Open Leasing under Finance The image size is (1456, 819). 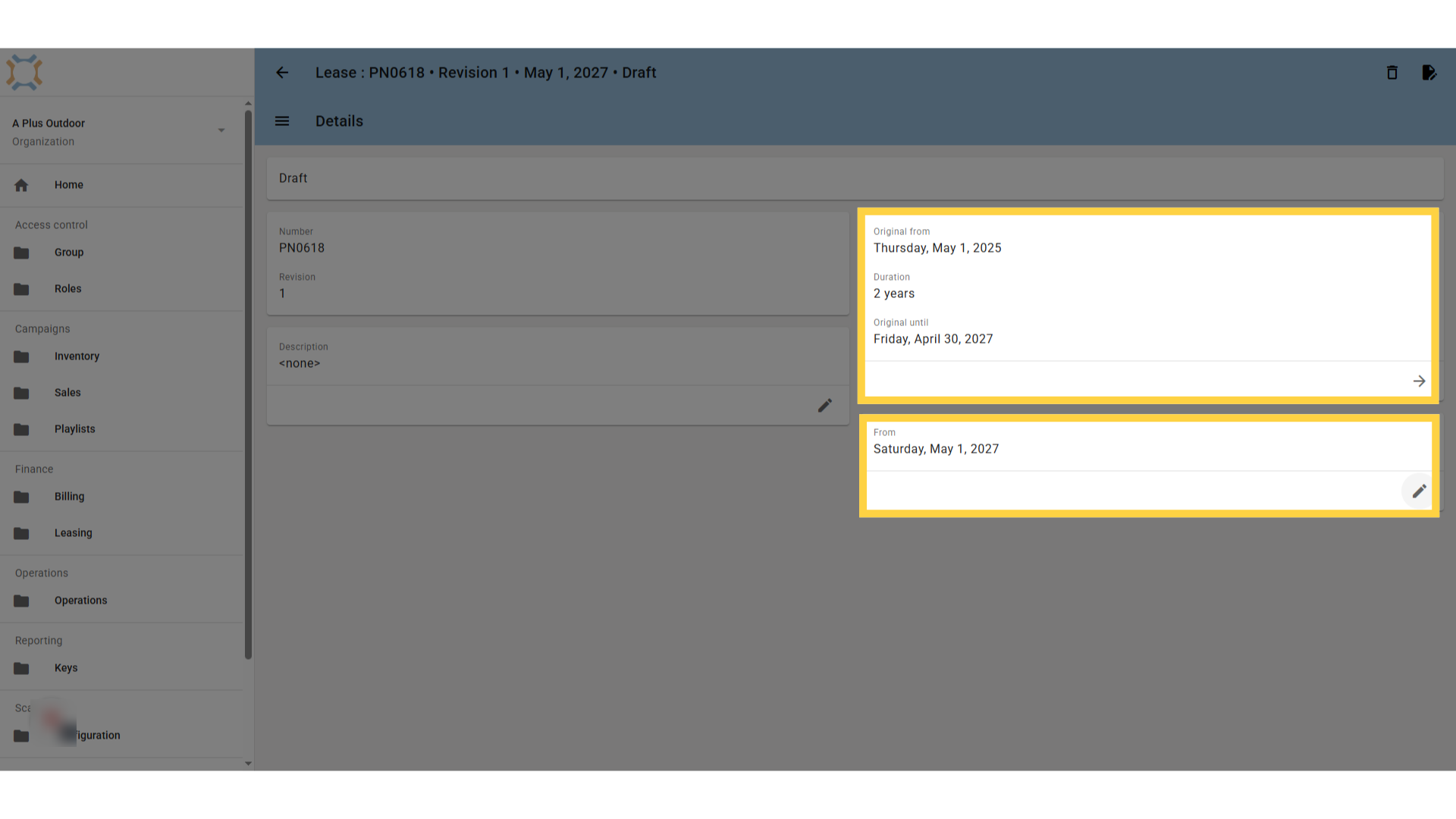(121, 533)
